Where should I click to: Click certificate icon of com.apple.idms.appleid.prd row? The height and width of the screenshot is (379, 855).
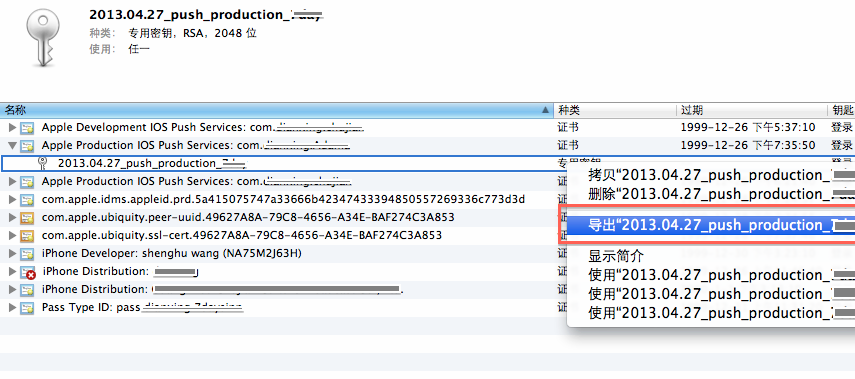[x=27, y=200]
